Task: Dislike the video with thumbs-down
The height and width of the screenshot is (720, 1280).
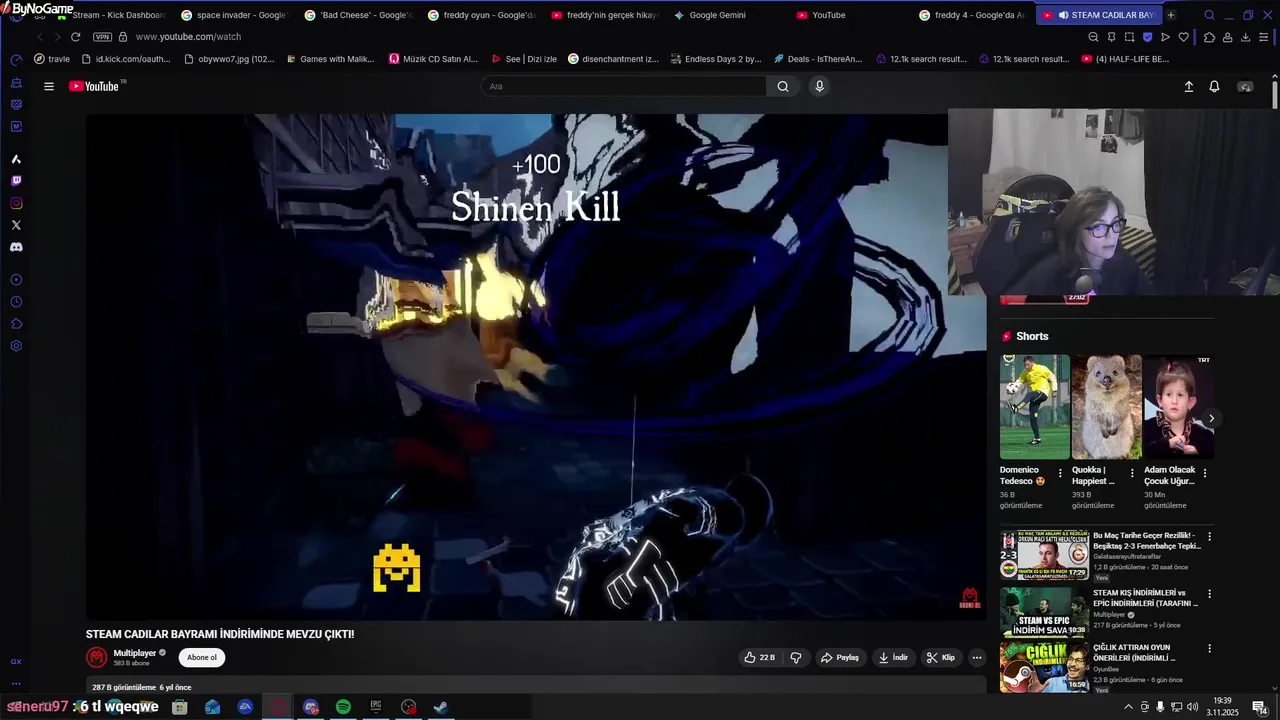Action: (x=796, y=657)
